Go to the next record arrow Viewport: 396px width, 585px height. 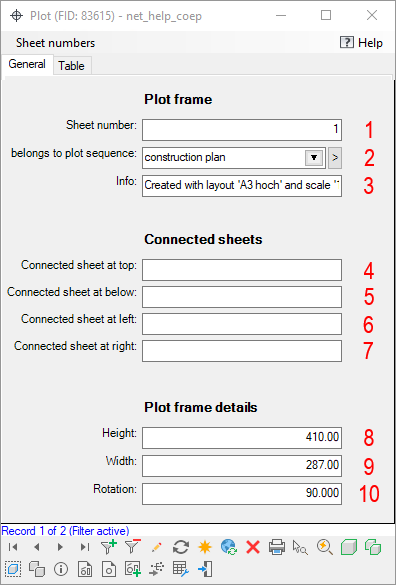60,547
